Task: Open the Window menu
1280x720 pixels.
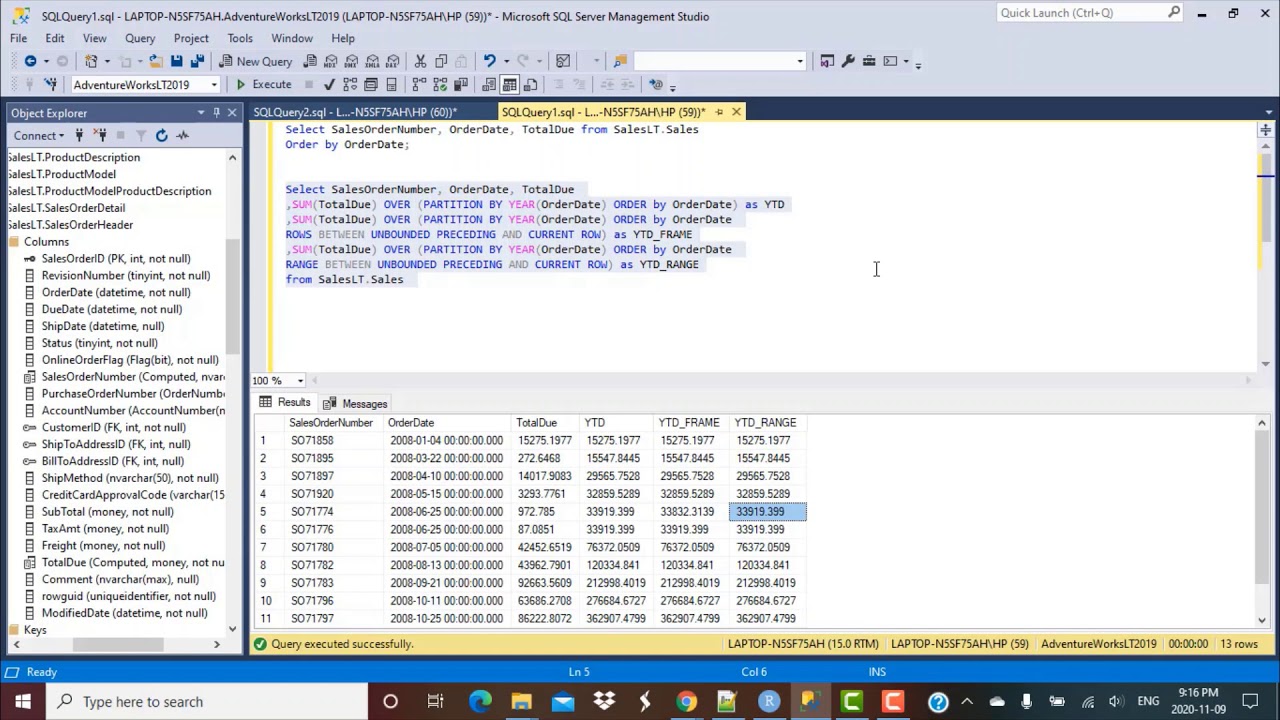Action: (x=292, y=38)
